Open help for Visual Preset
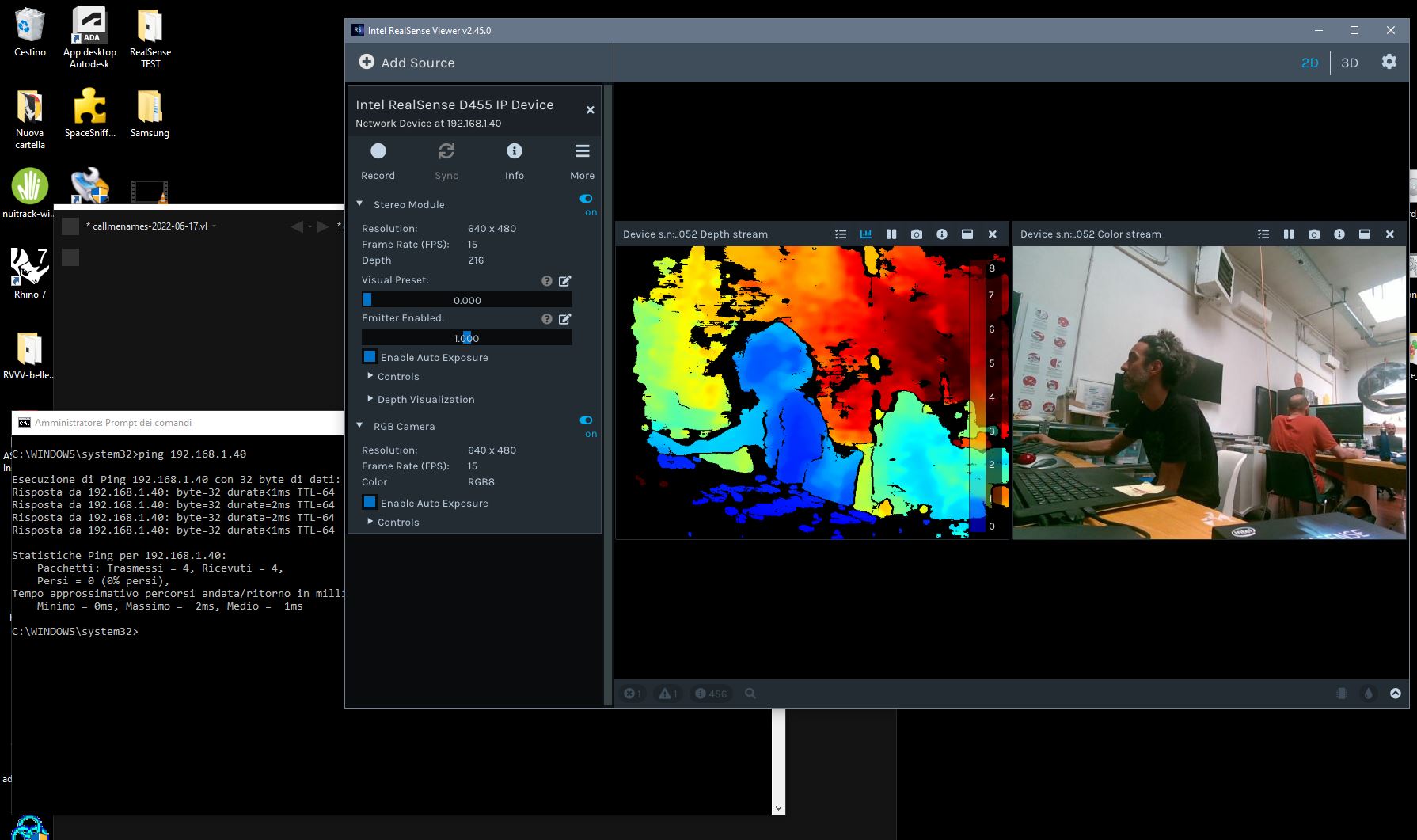The height and width of the screenshot is (840, 1417). (546, 281)
